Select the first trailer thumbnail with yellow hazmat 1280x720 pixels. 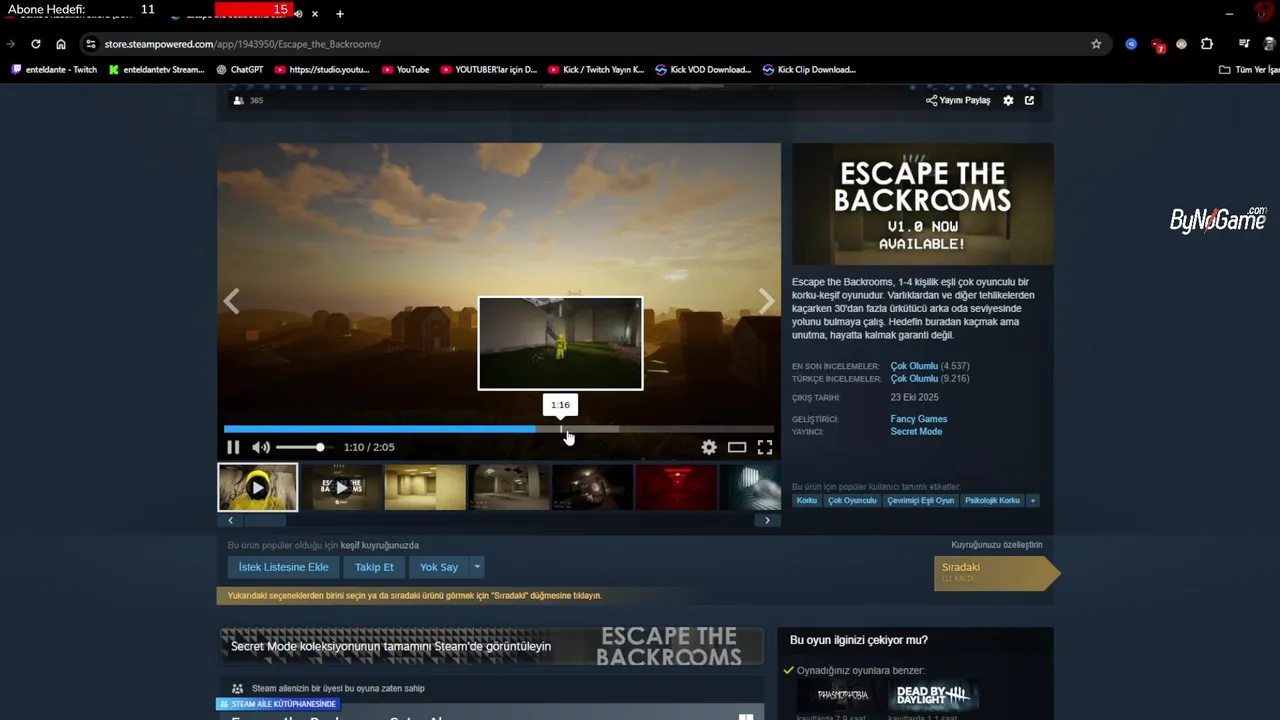coord(258,487)
